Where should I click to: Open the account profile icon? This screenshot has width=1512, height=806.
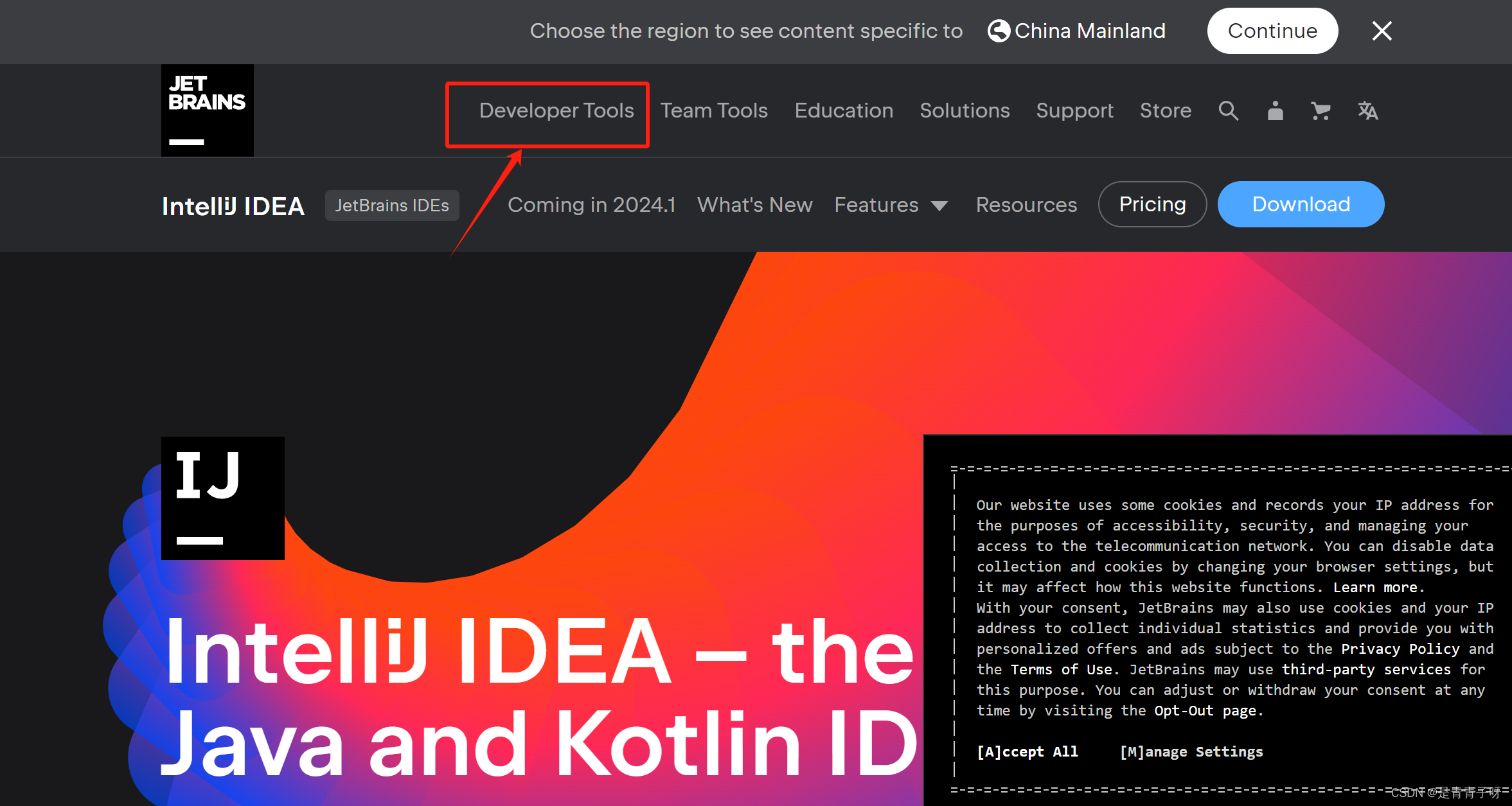click(x=1275, y=110)
